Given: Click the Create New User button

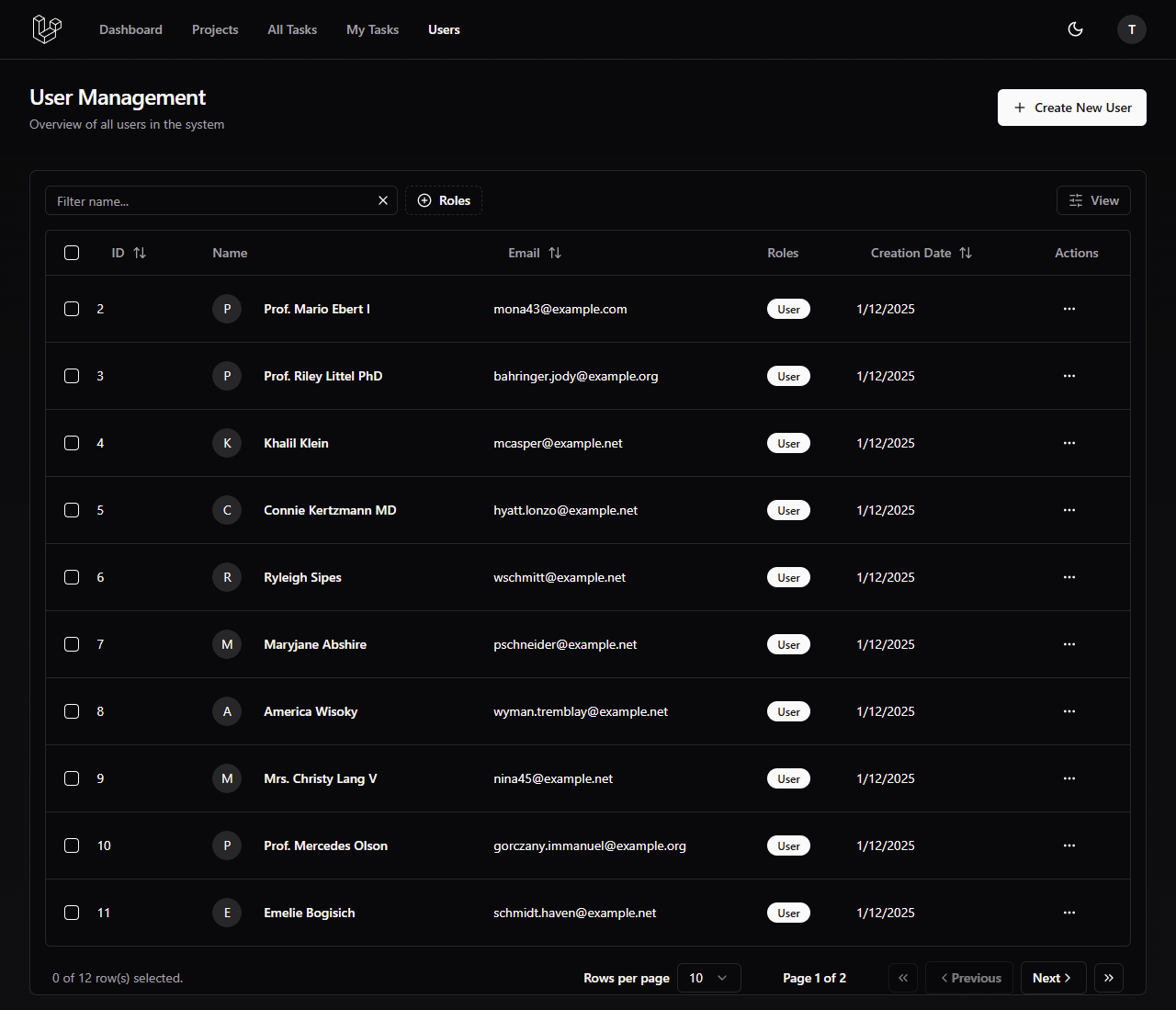Looking at the screenshot, I should (x=1071, y=108).
